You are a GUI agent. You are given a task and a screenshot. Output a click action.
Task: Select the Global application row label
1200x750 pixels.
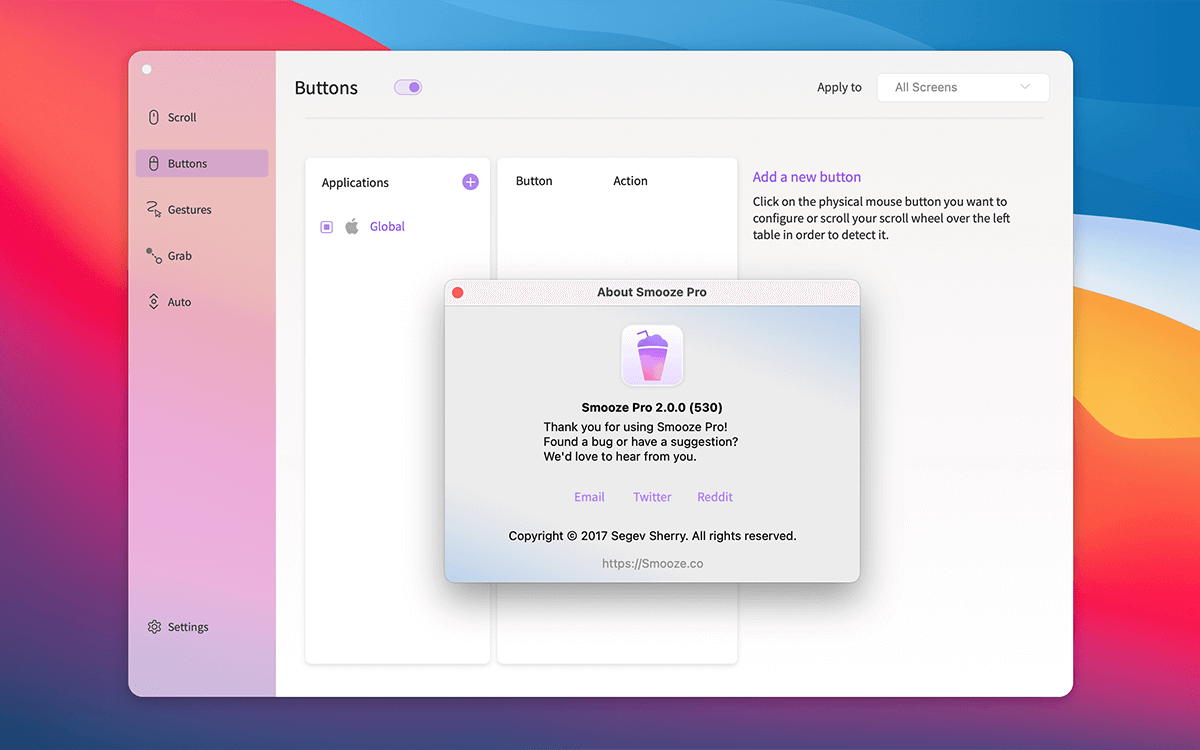click(x=387, y=227)
